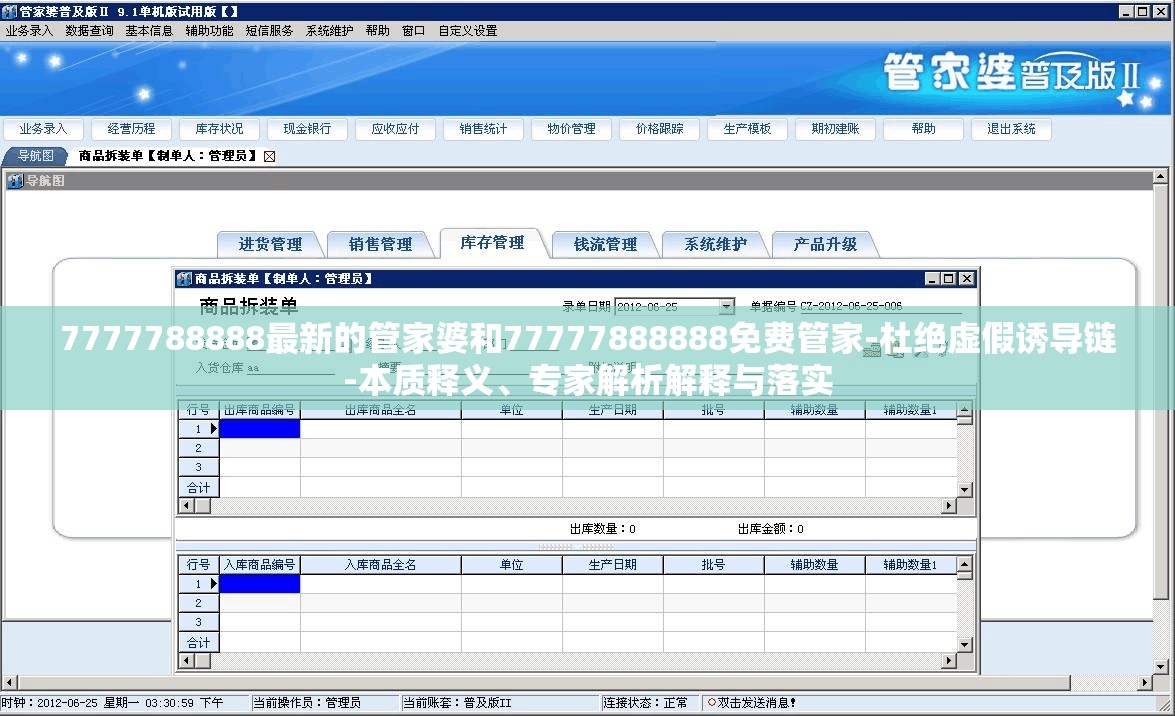Open the 基本信息 menu

click(149, 31)
